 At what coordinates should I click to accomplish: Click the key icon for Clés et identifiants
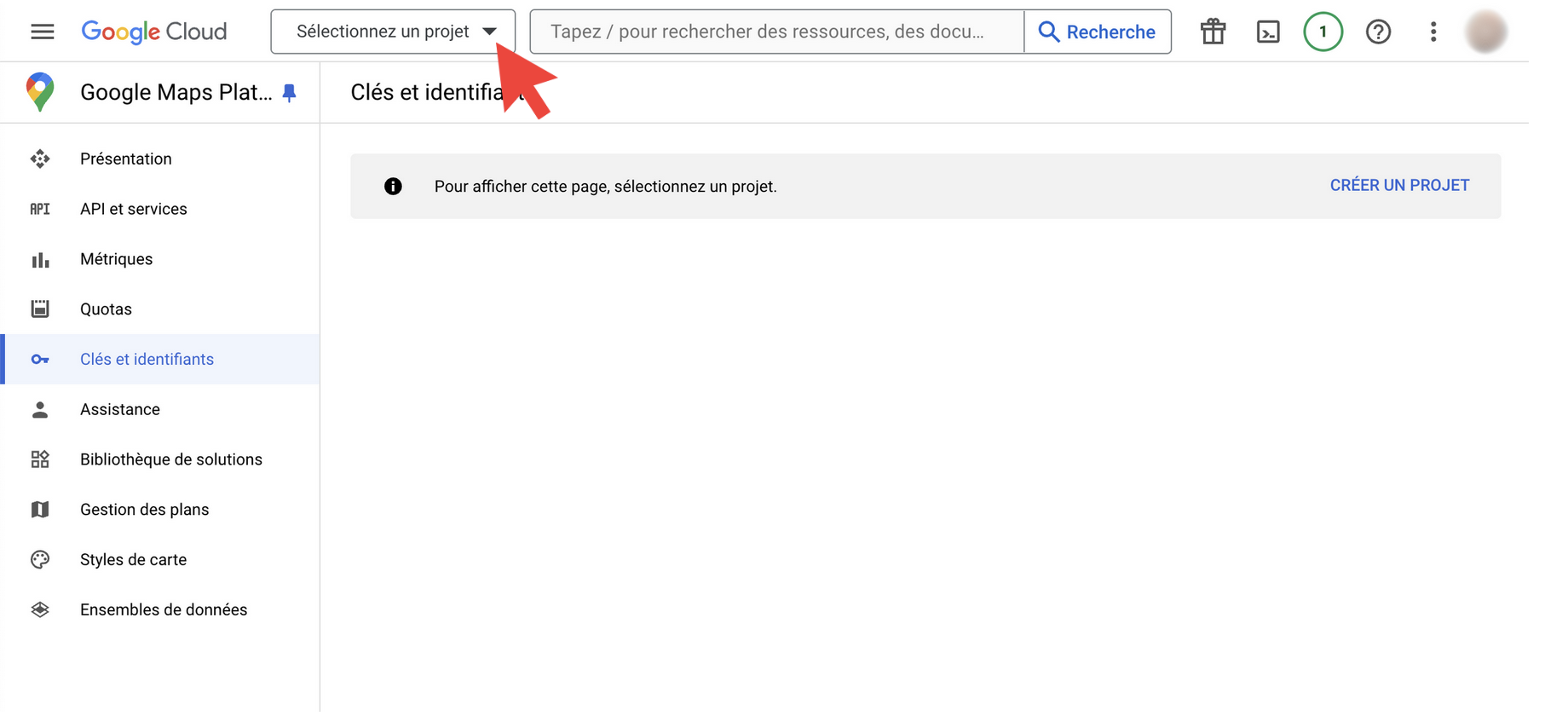click(40, 359)
